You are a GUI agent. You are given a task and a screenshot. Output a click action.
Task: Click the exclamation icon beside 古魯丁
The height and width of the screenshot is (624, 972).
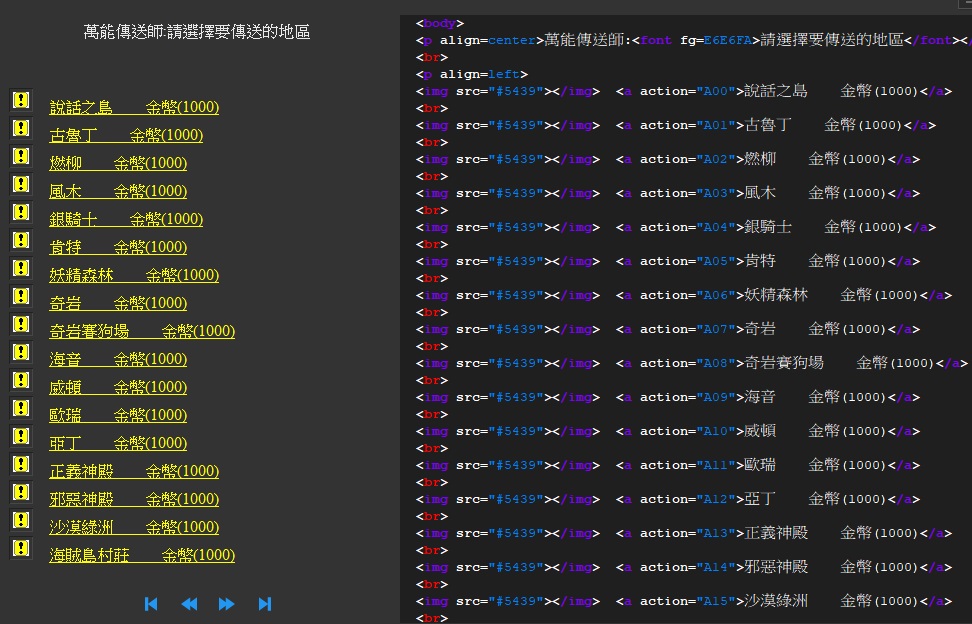(x=21, y=128)
